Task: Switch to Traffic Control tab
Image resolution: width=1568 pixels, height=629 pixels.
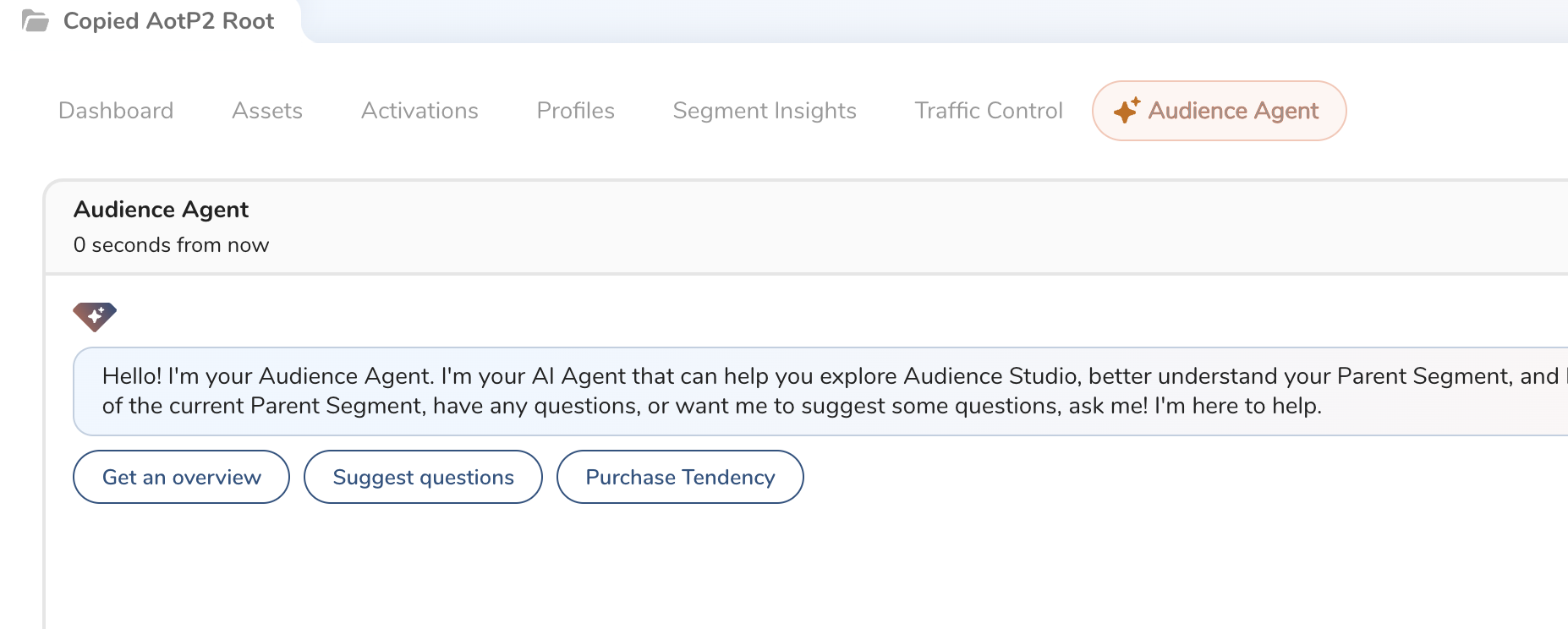Action: [988, 111]
